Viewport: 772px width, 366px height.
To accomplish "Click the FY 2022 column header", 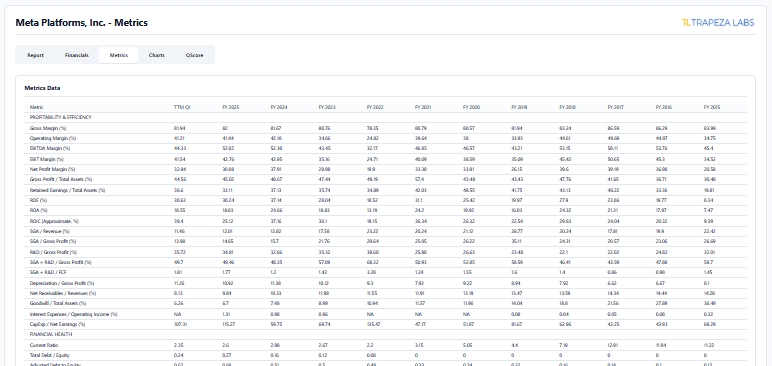I will (x=375, y=107).
